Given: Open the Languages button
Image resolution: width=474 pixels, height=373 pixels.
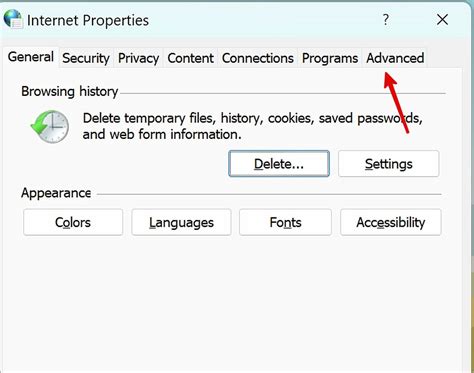Looking at the screenshot, I should point(181,222).
